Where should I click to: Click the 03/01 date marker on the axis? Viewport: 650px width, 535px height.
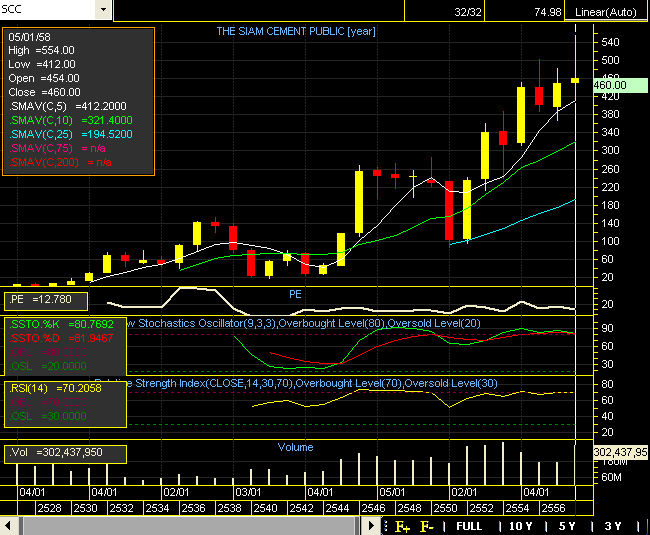[248, 492]
